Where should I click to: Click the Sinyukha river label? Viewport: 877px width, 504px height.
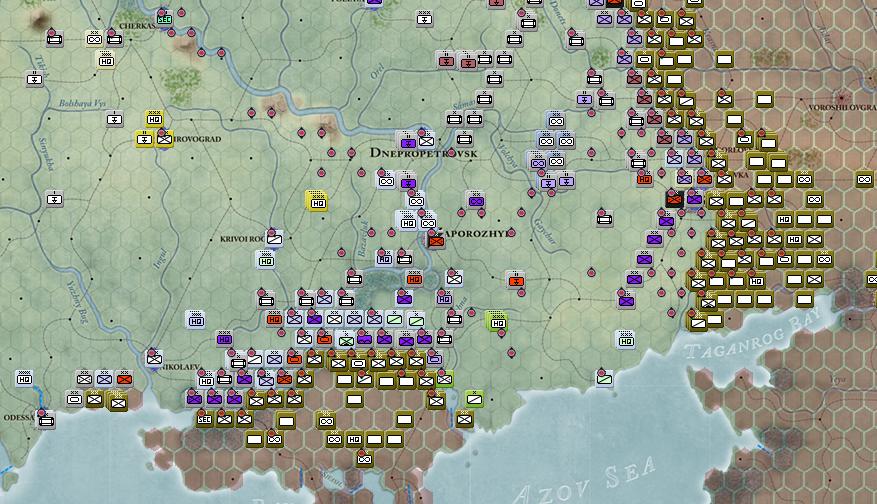45,153
